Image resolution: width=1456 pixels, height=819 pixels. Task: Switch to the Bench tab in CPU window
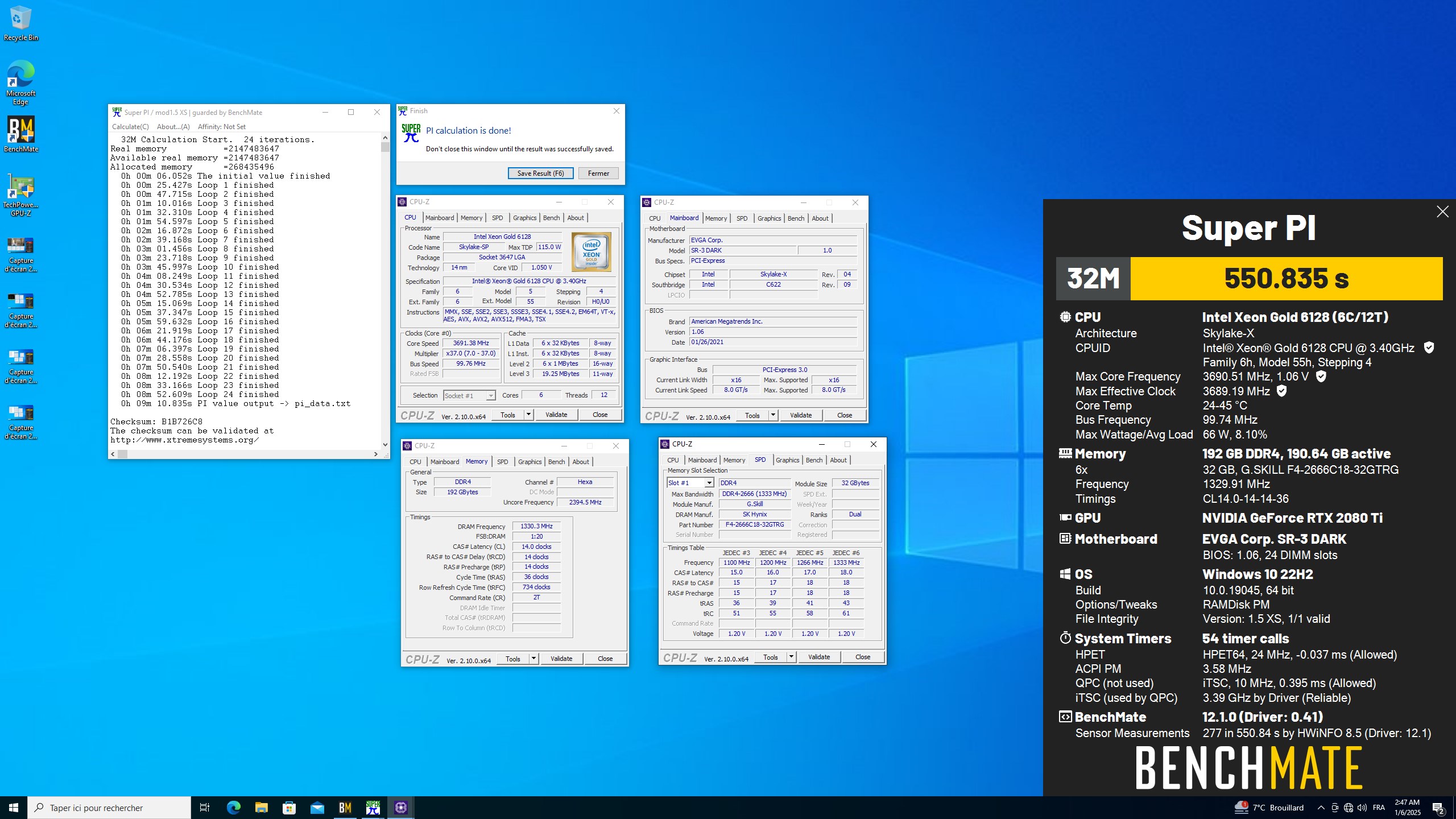tap(551, 218)
